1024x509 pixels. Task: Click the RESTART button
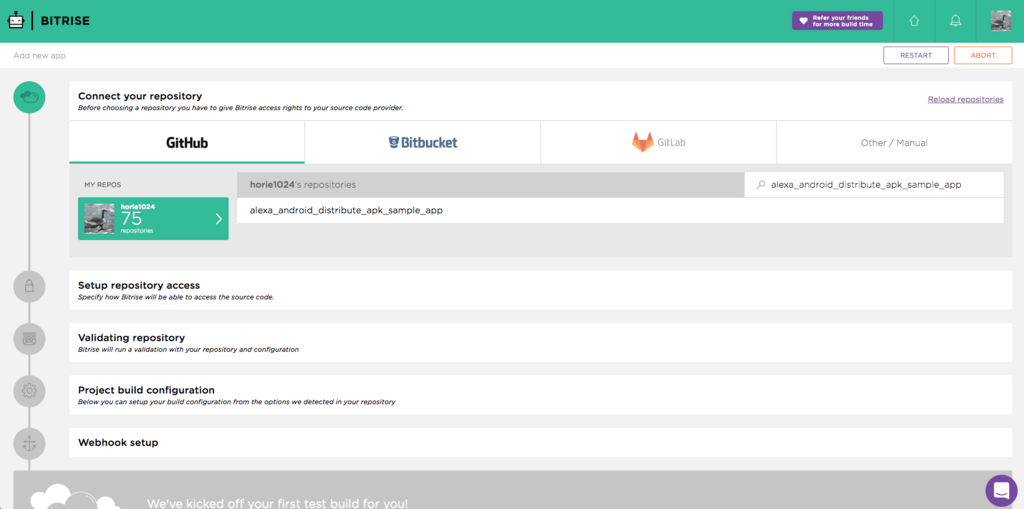click(x=916, y=56)
